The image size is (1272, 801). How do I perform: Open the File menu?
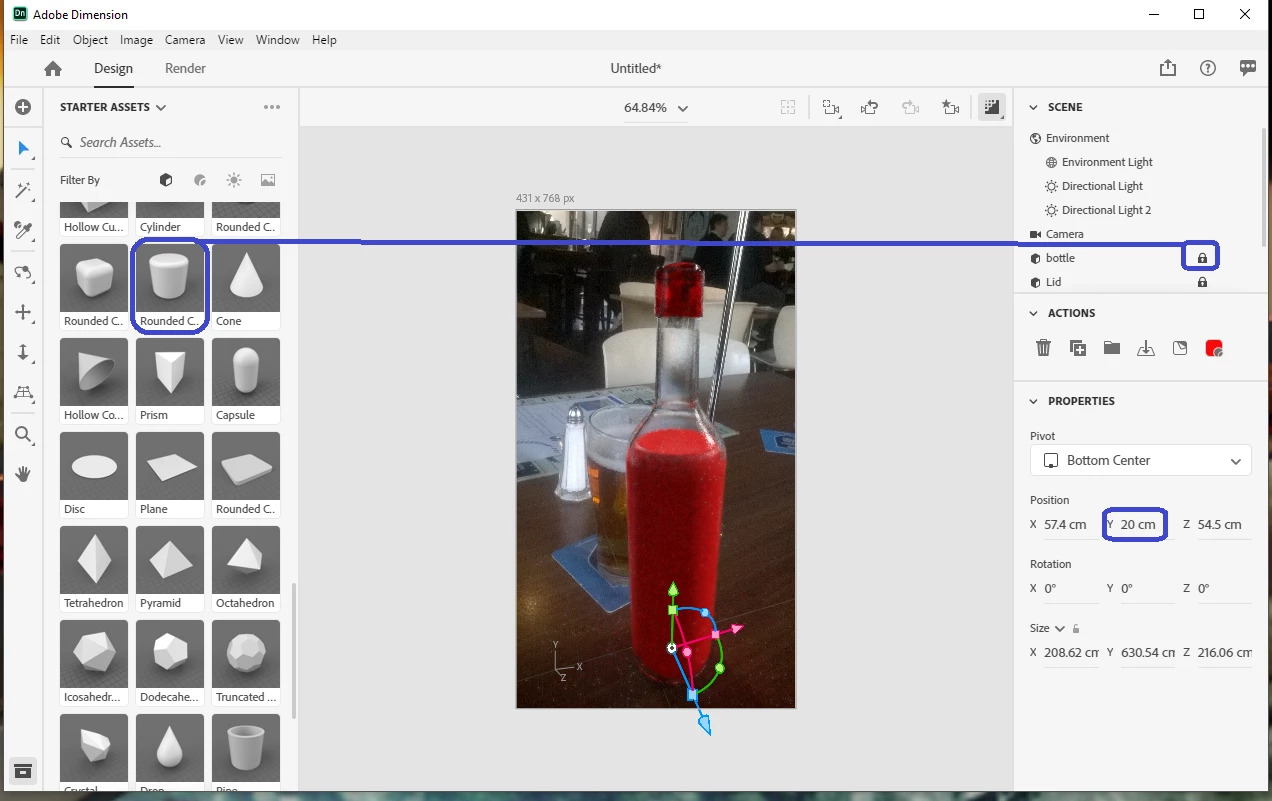19,40
